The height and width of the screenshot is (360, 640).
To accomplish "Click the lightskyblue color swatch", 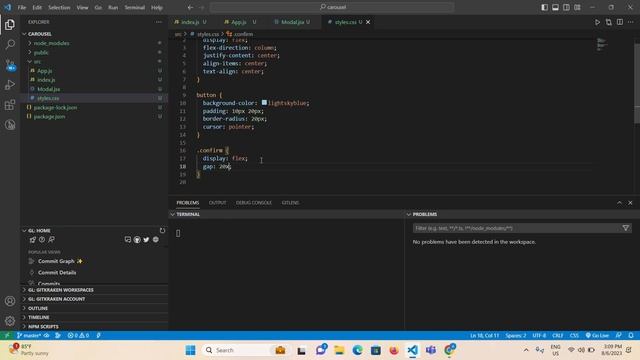I will point(264,103).
